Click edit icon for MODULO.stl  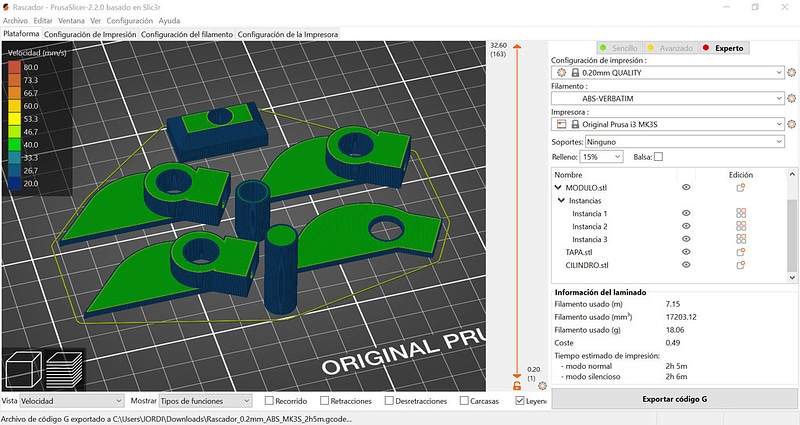741,188
